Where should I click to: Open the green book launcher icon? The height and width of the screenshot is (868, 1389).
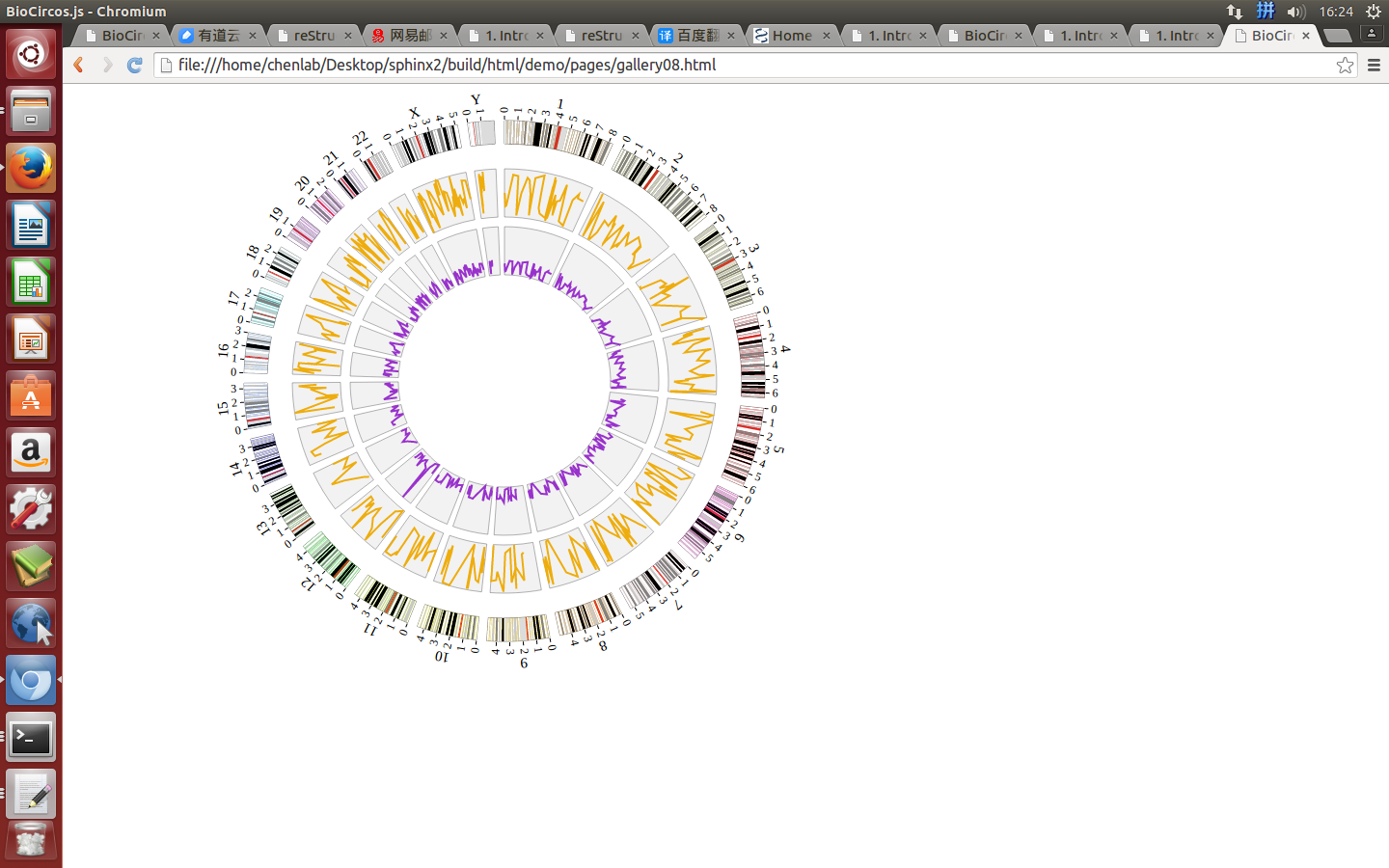[x=31, y=566]
